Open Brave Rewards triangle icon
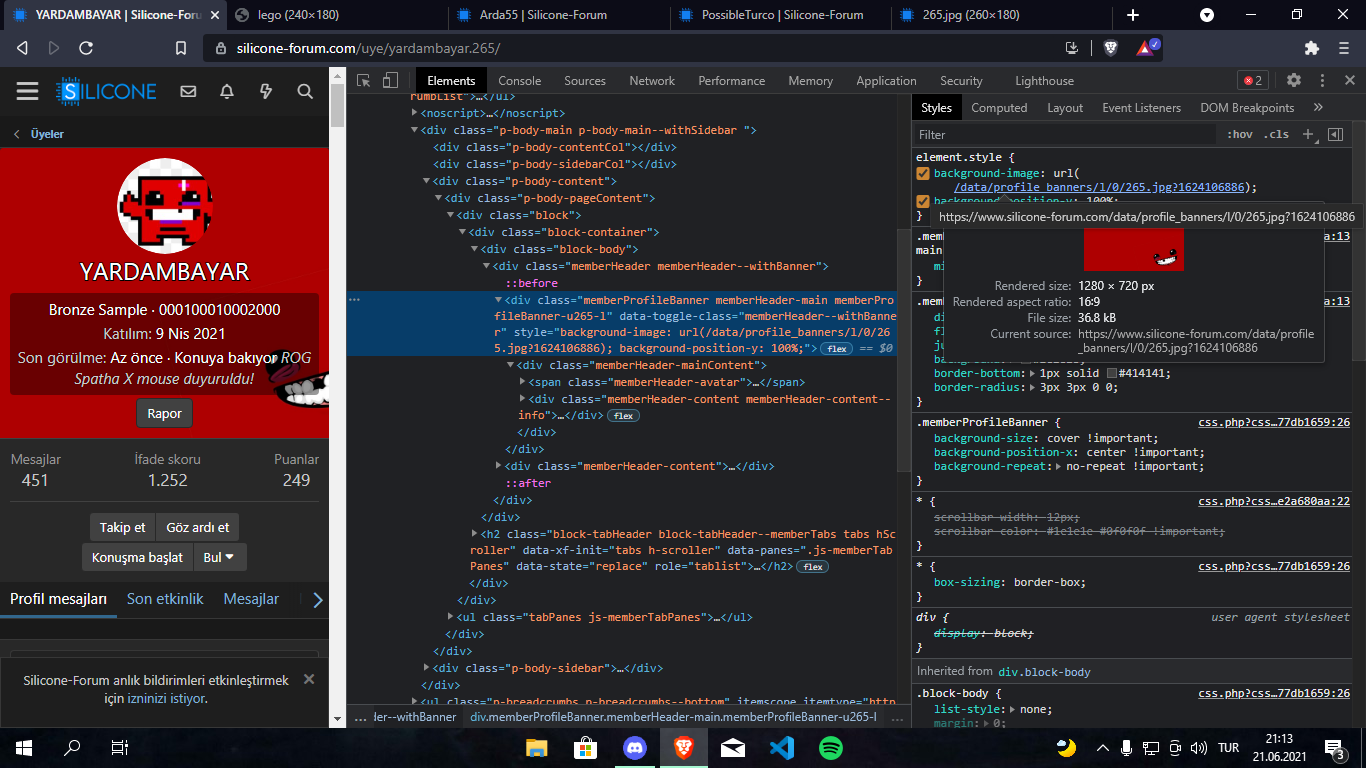Image resolution: width=1366 pixels, height=768 pixels. click(1146, 48)
